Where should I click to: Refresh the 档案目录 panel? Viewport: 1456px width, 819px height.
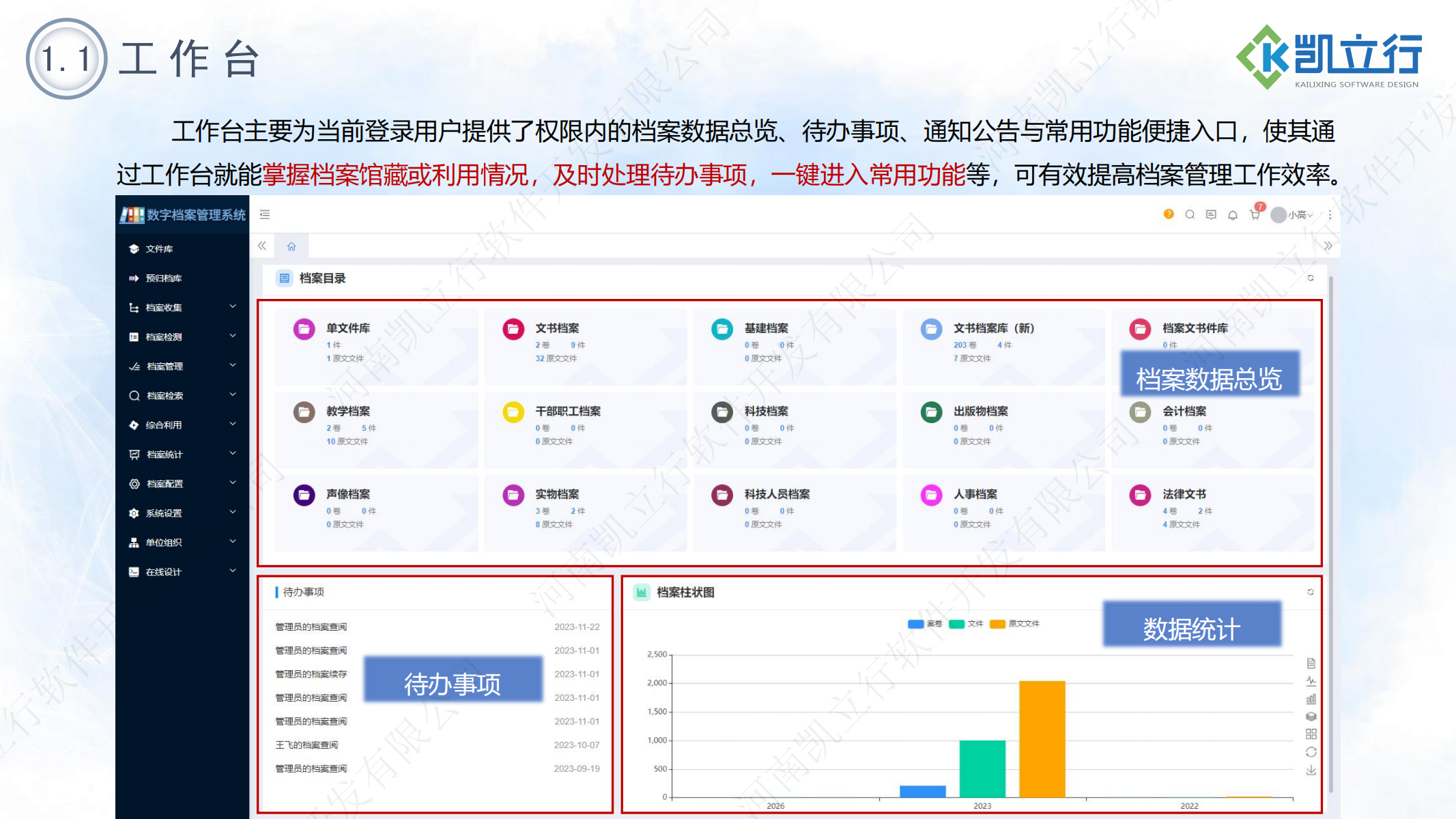coord(1311,278)
